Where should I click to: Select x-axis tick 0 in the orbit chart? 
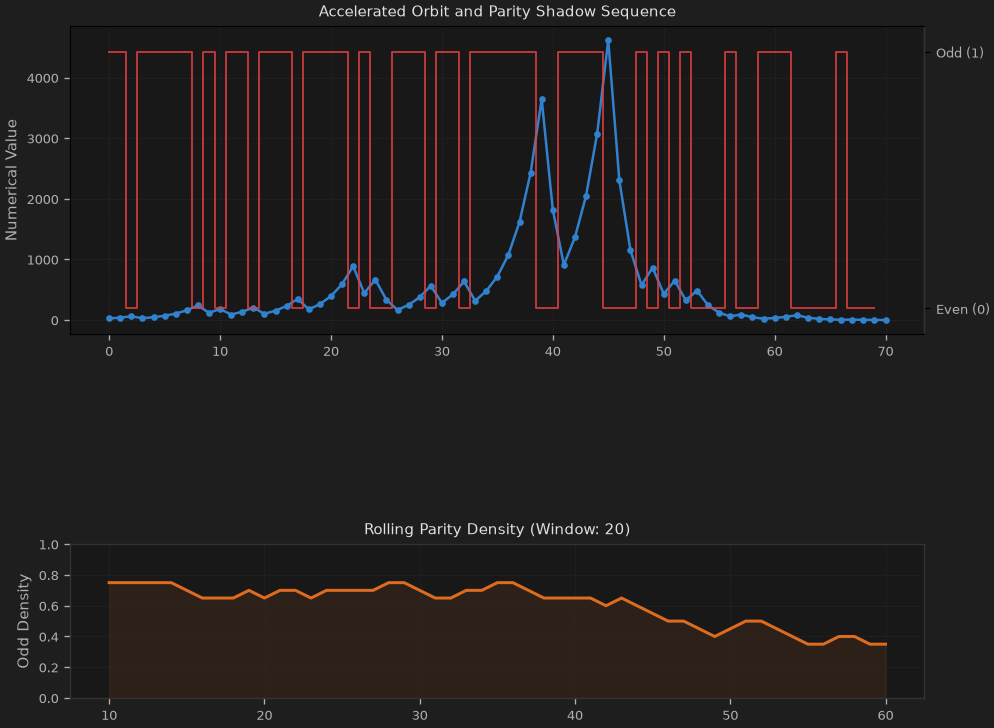[109, 351]
